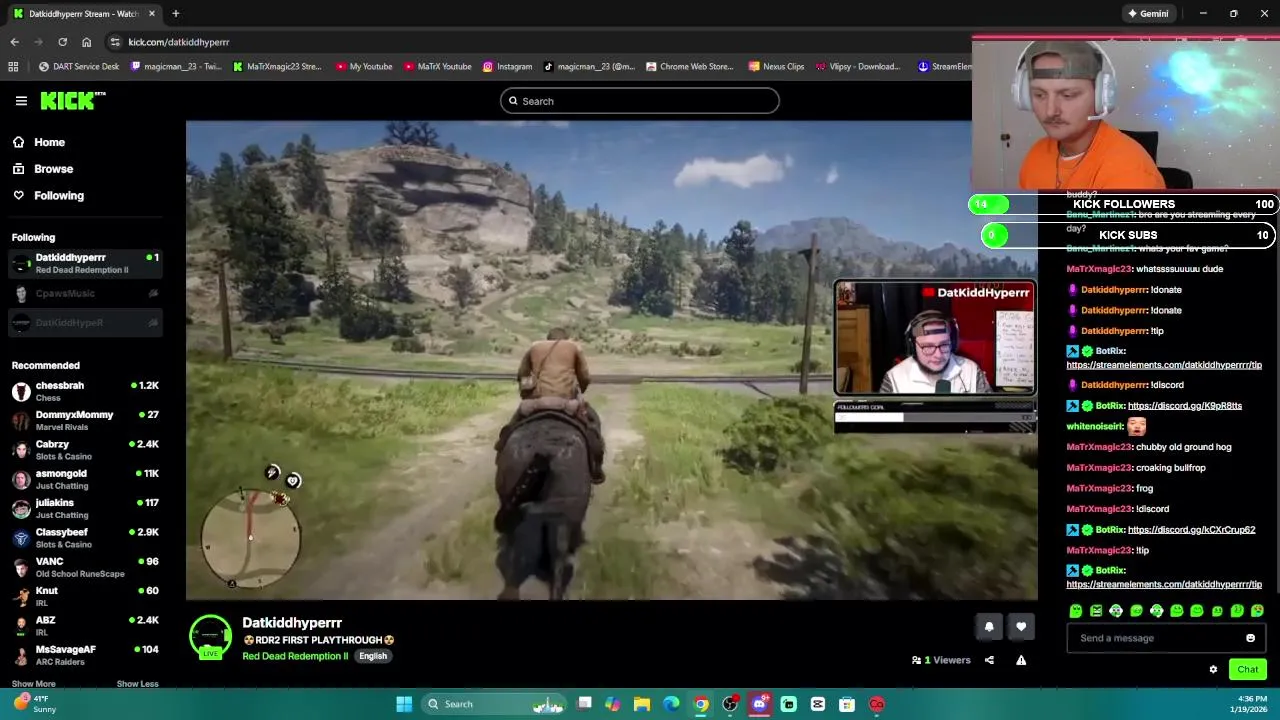The image size is (1280, 720).
Task: Open the first streamelements tip link
Action: tap(1164, 365)
